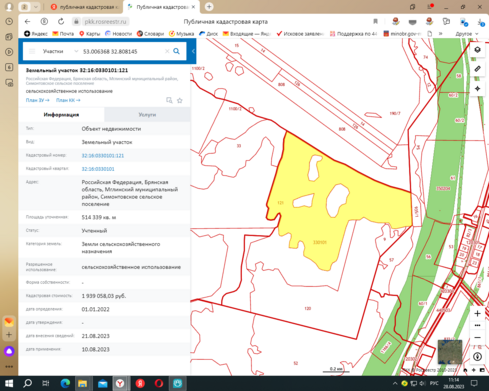Open the Новости bookmark
Image resolution: width=489 pixels, height=391 pixels.
click(x=118, y=34)
